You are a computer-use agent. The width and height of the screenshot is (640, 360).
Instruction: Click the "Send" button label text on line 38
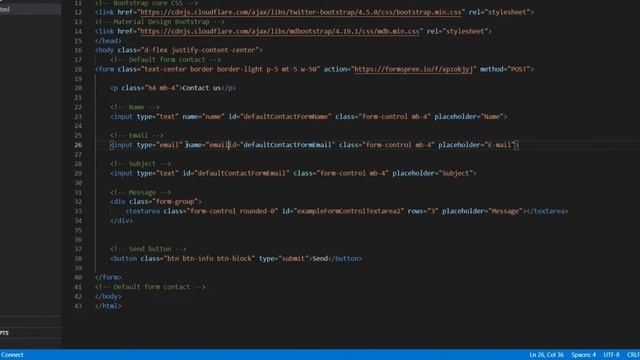click(320, 258)
